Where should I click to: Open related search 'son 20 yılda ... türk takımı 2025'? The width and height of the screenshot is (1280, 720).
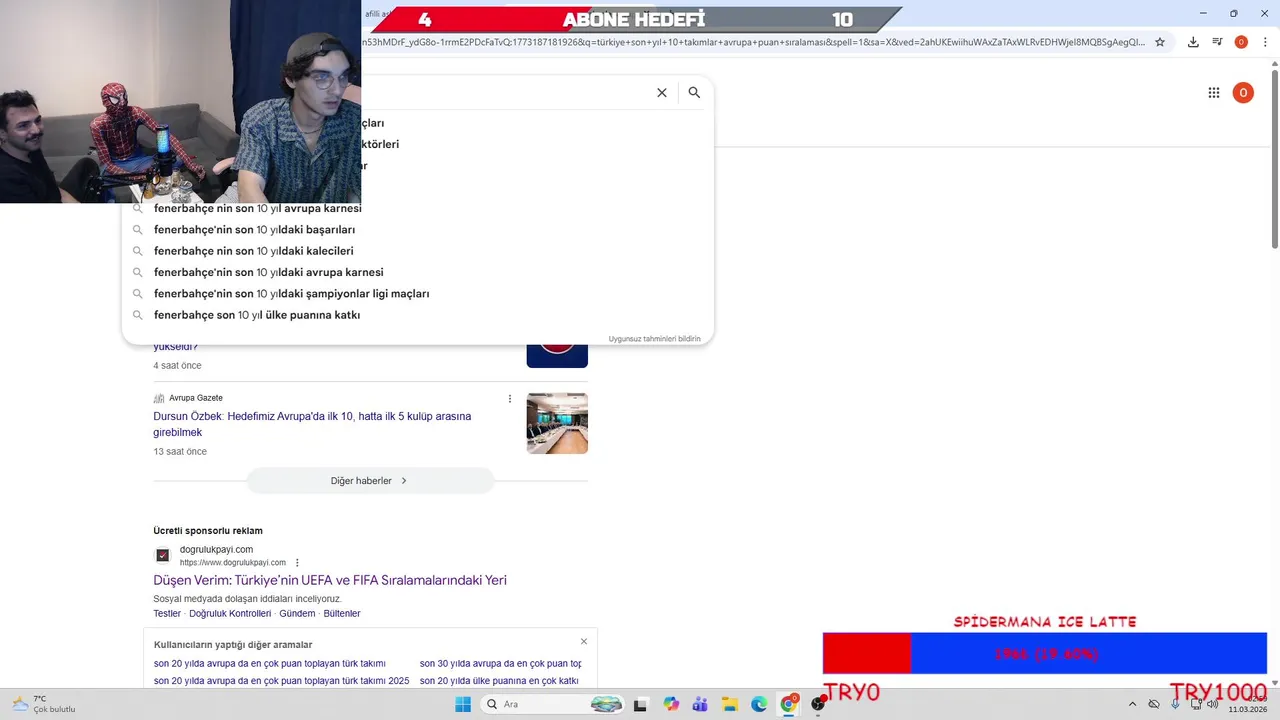[281, 681]
